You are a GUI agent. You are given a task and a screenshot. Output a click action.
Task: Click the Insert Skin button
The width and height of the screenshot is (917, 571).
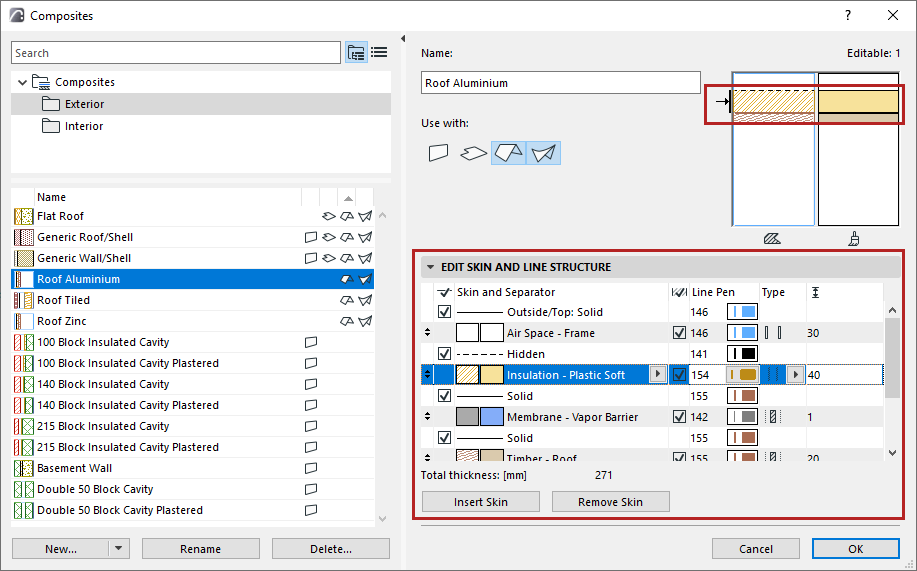[x=481, y=502]
